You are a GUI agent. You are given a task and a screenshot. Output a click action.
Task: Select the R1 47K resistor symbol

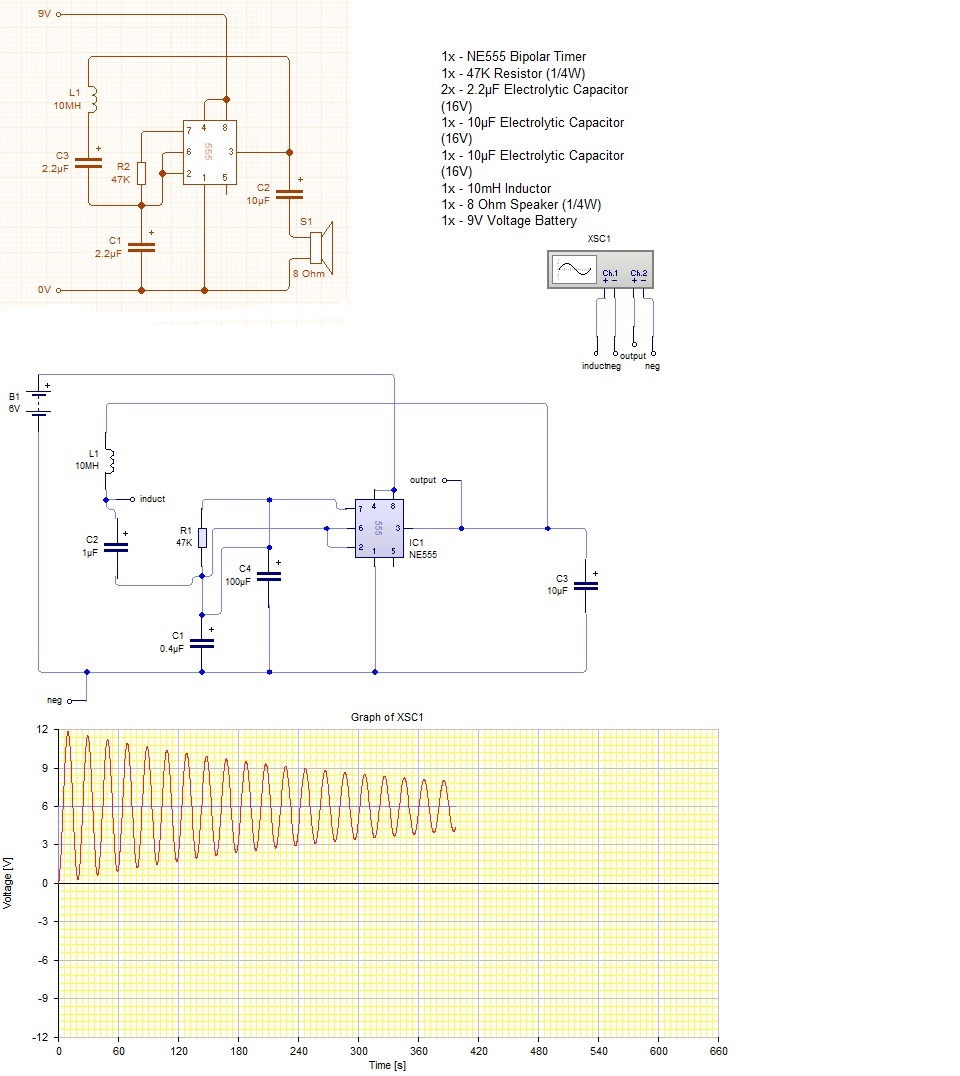pos(202,537)
